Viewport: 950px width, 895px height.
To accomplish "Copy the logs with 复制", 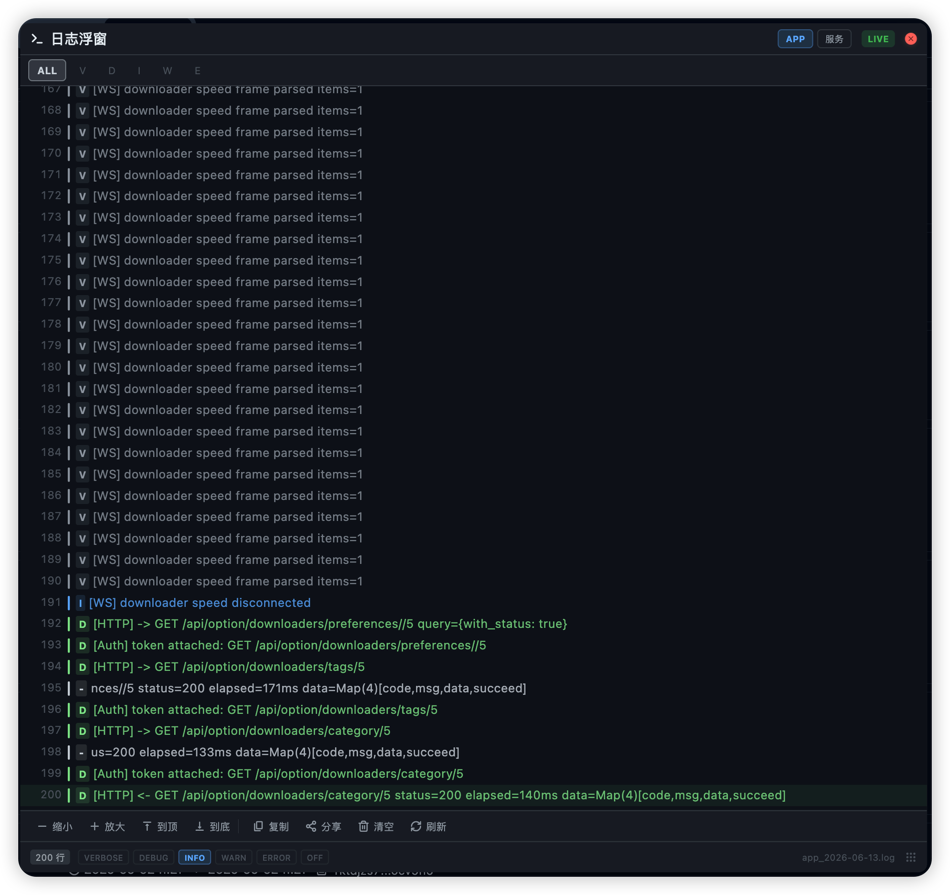I will tap(271, 827).
